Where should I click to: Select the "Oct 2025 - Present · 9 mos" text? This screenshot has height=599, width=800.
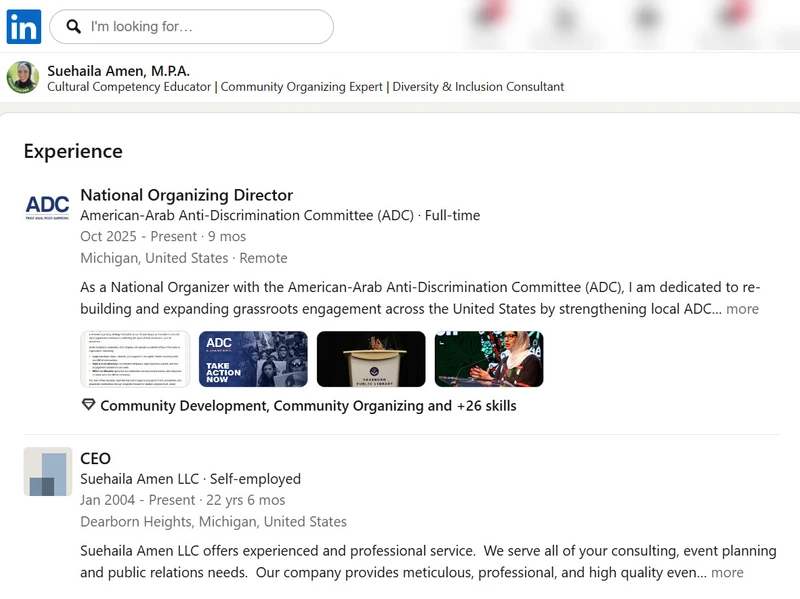point(163,237)
